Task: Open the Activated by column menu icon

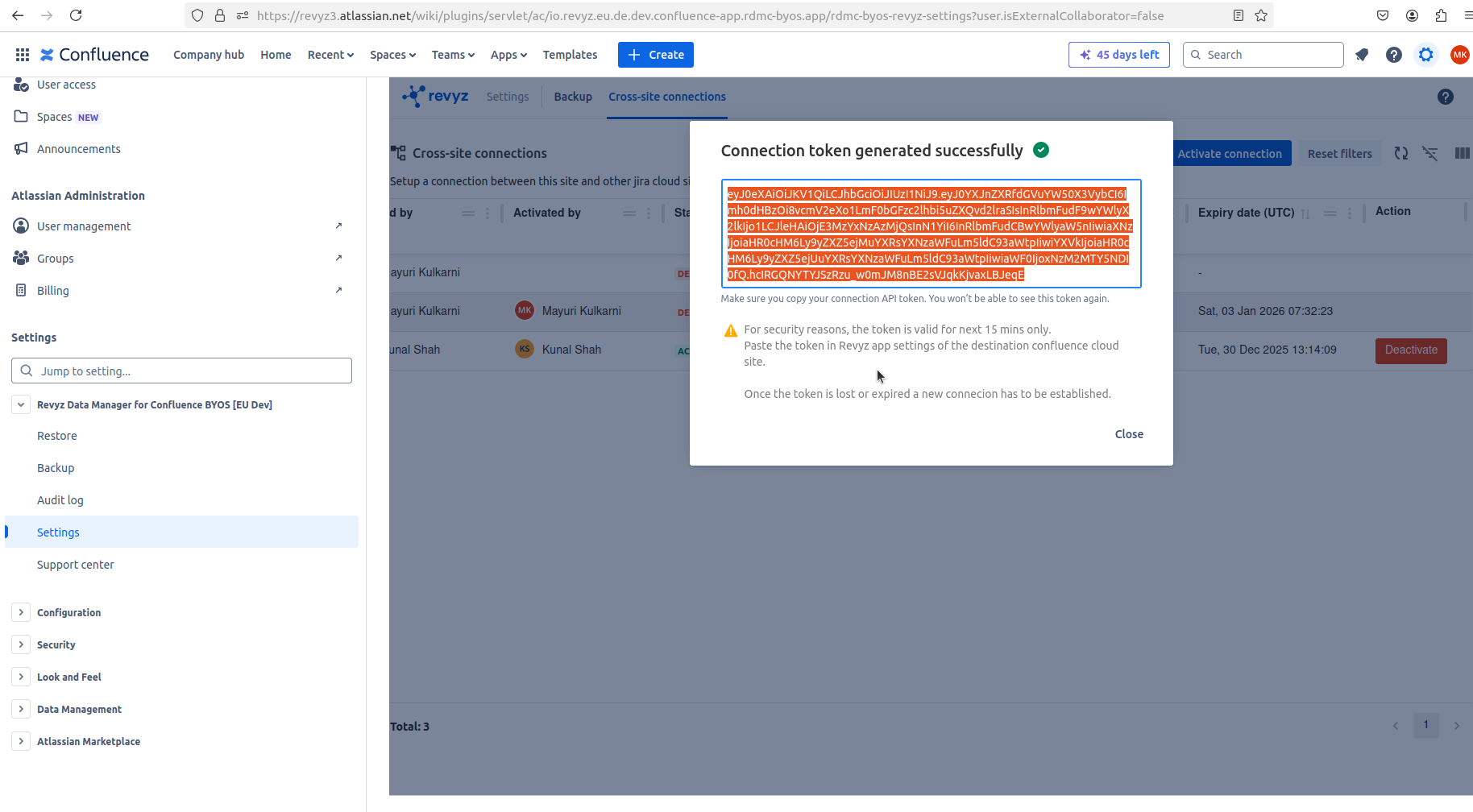Action: click(x=649, y=213)
